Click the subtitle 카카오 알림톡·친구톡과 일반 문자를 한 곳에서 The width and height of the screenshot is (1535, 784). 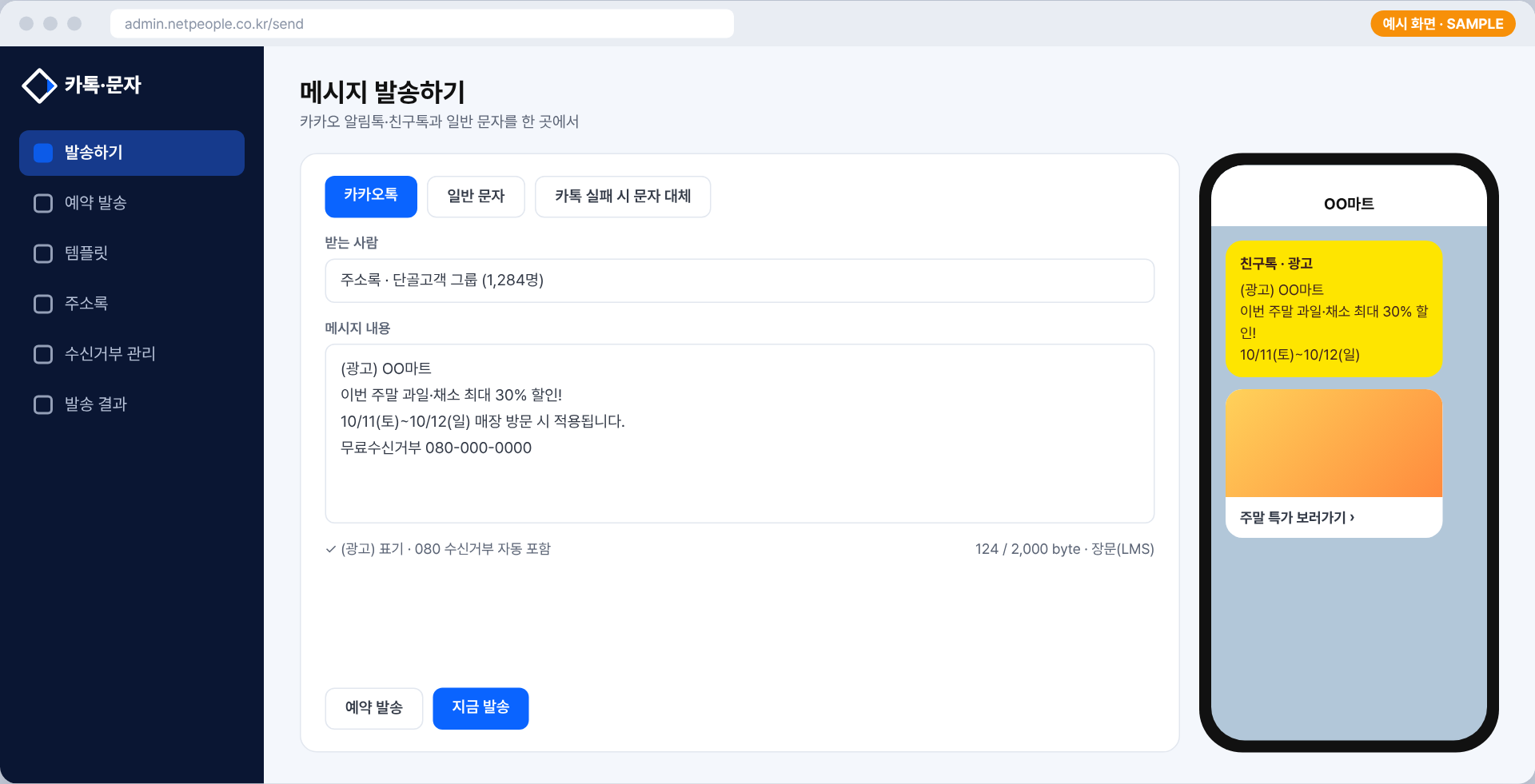tap(439, 121)
